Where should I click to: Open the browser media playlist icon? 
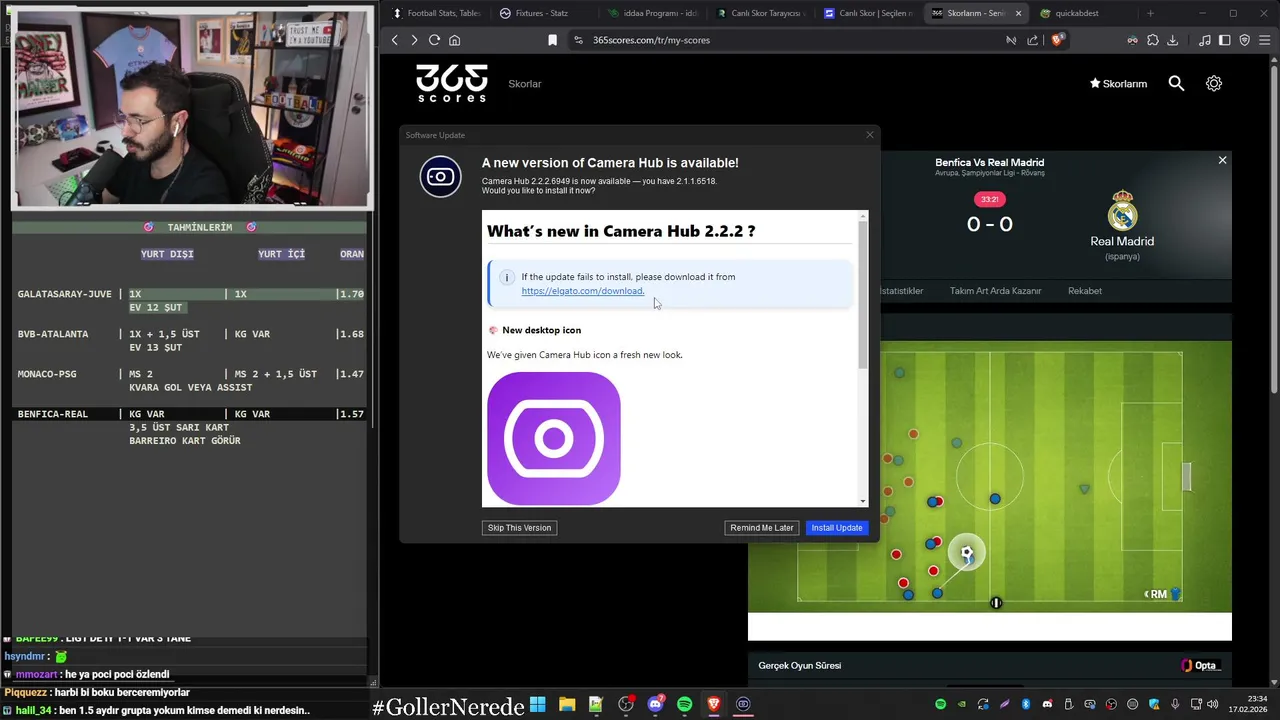1205,40
